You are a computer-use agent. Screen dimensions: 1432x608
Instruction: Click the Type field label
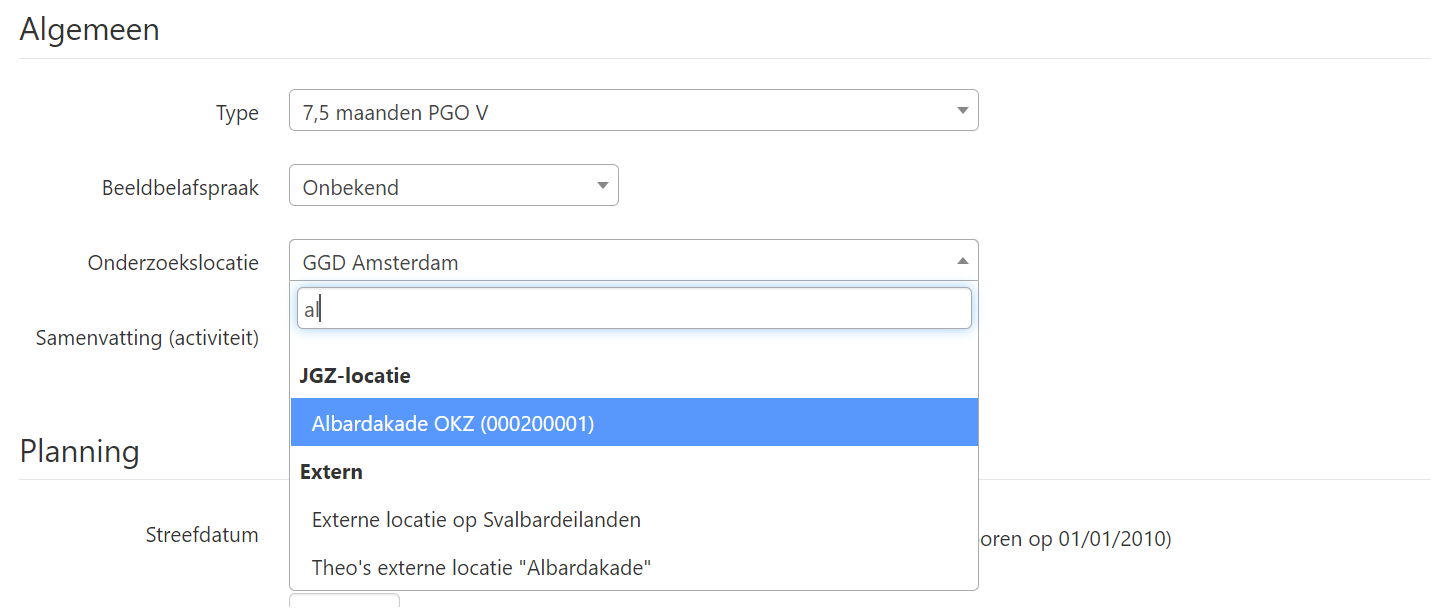click(237, 113)
